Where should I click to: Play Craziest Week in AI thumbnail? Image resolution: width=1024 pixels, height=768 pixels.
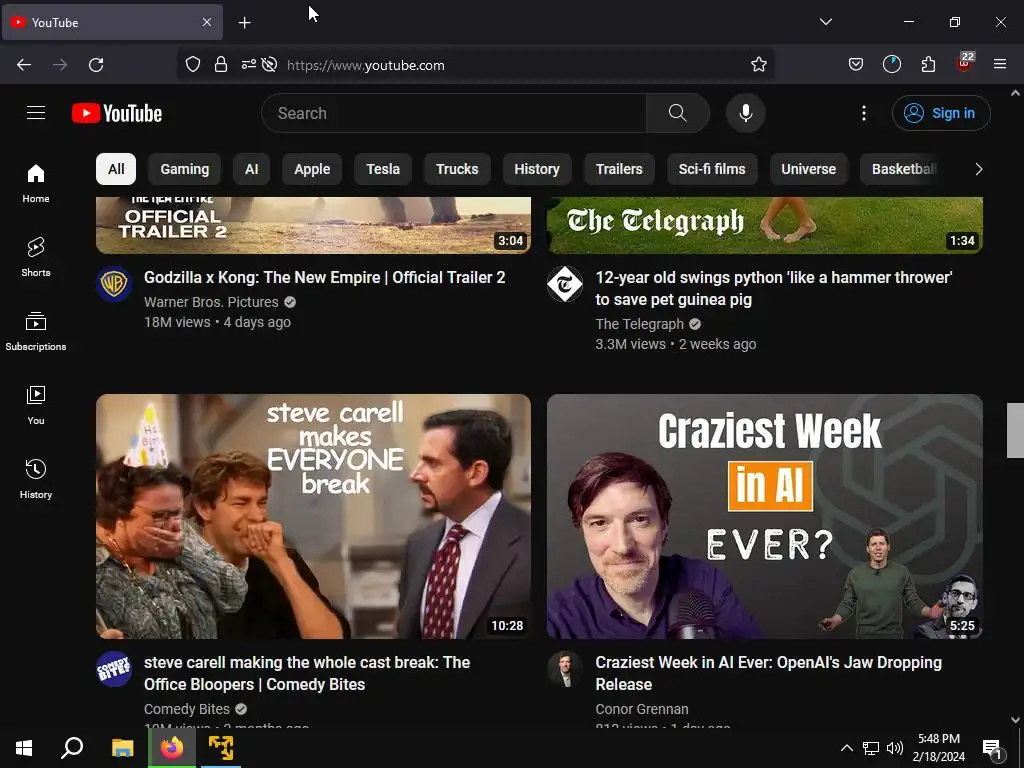[x=765, y=516]
